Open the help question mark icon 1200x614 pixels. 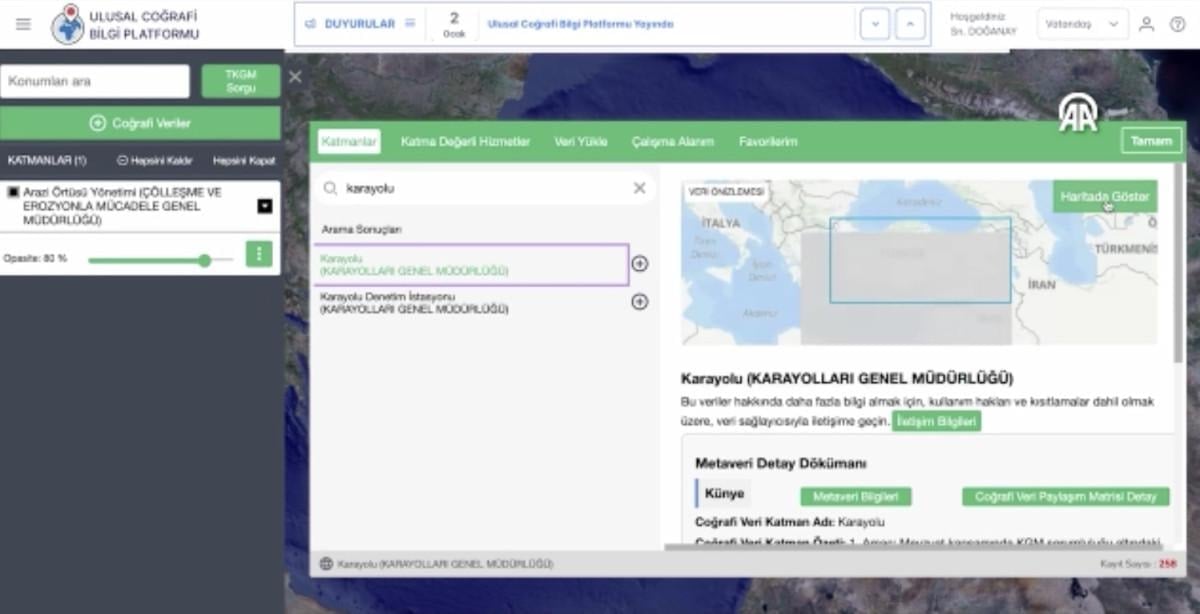pyautogui.click(x=1177, y=24)
